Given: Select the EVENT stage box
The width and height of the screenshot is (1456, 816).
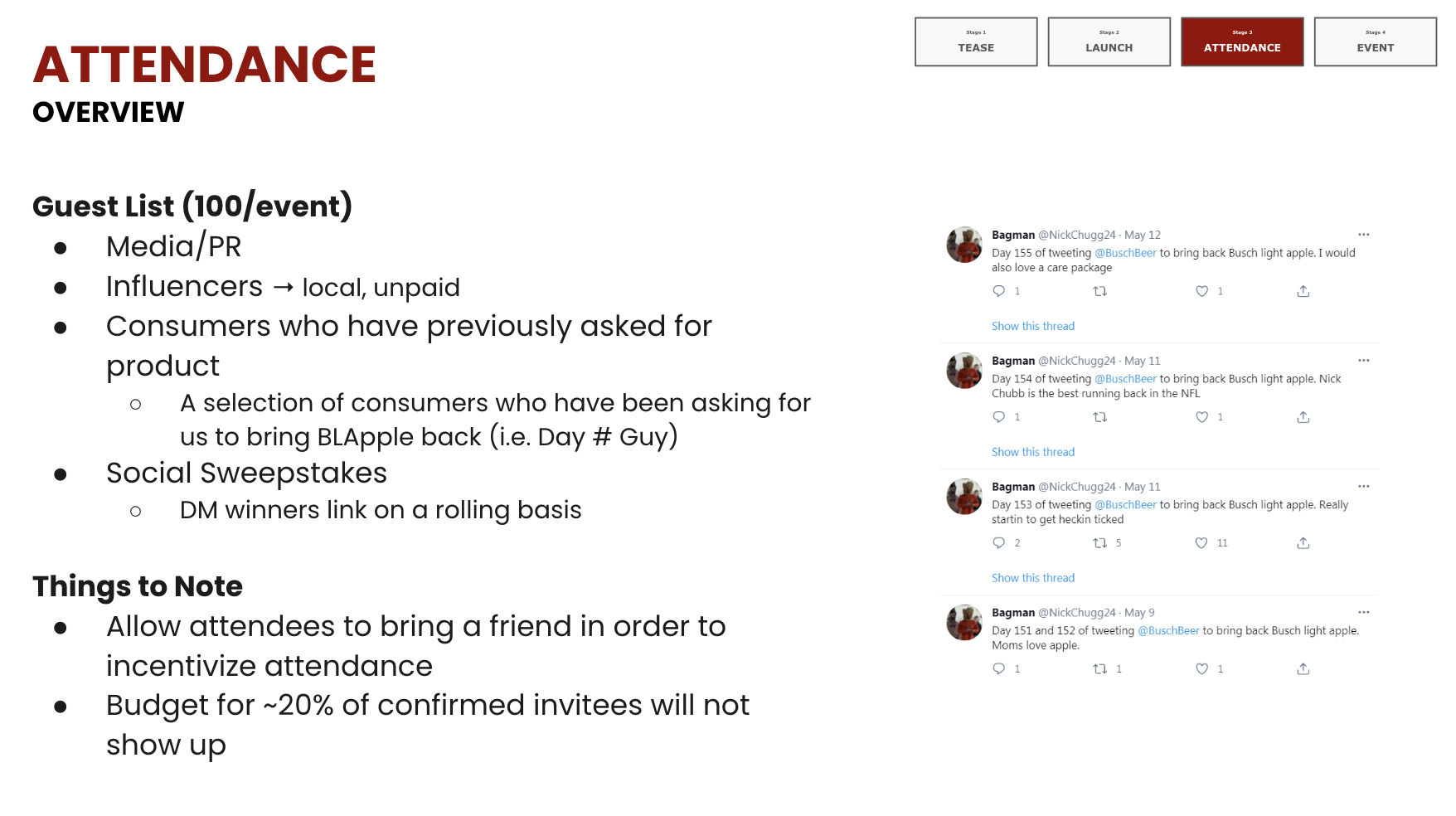Looking at the screenshot, I should coord(1376,41).
